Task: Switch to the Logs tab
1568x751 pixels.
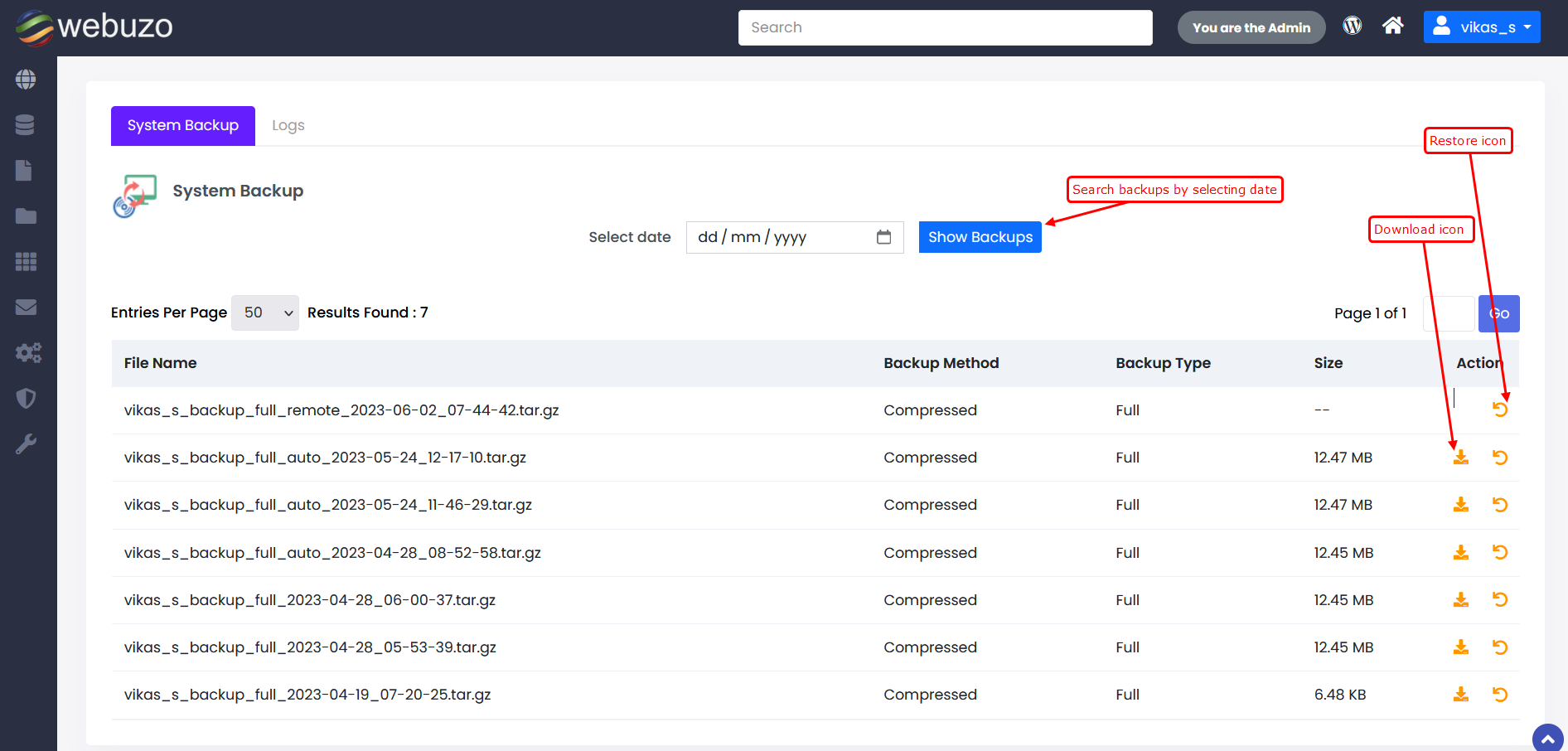Action: (288, 126)
